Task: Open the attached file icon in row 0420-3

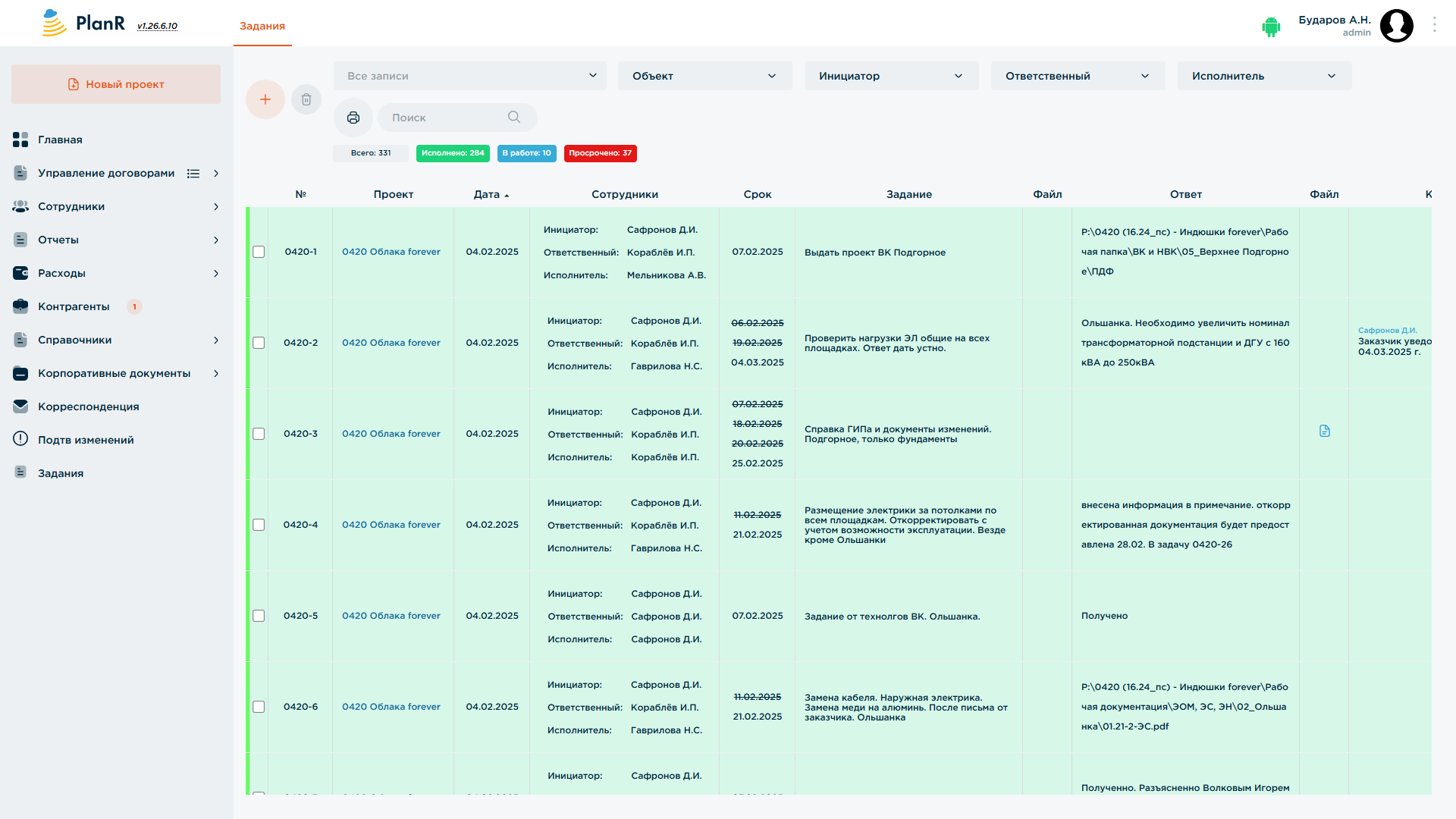Action: click(x=1325, y=431)
